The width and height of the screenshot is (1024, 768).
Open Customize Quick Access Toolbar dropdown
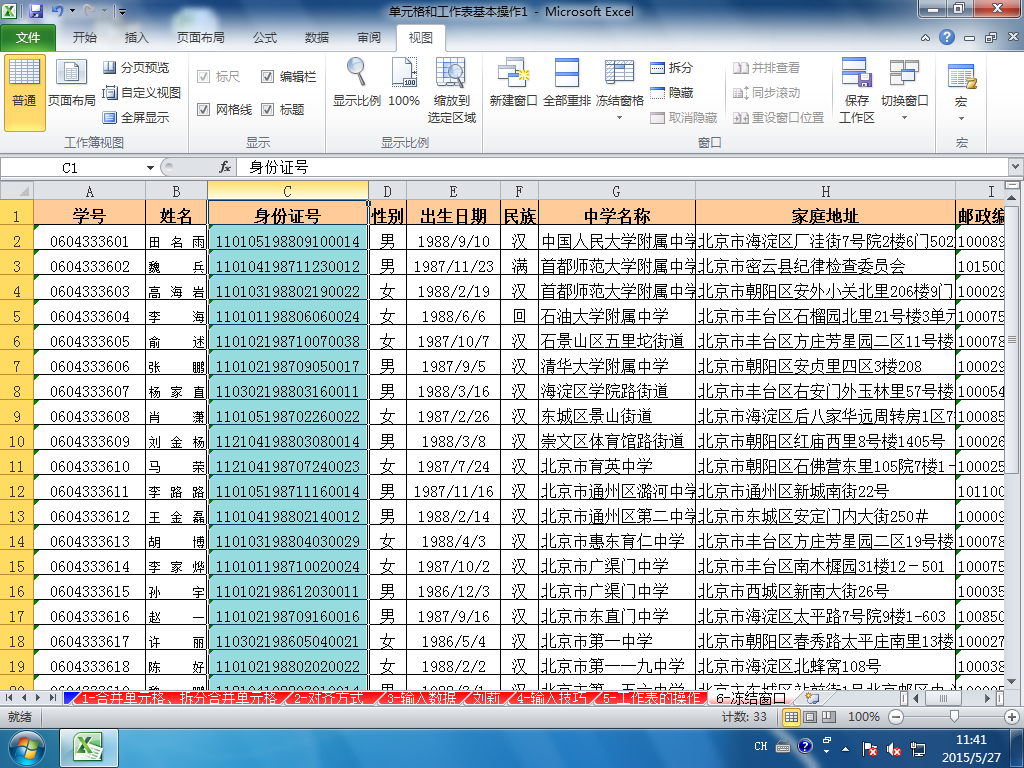point(122,11)
